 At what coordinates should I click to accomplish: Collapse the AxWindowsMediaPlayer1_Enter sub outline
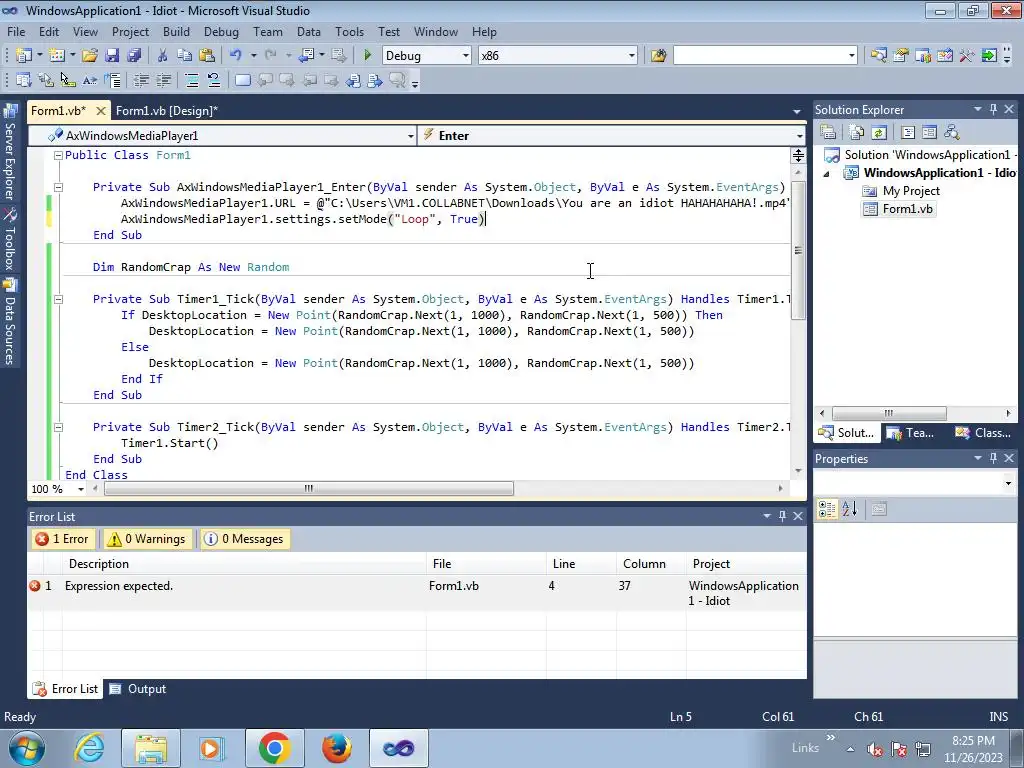click(x=58, y=187)
